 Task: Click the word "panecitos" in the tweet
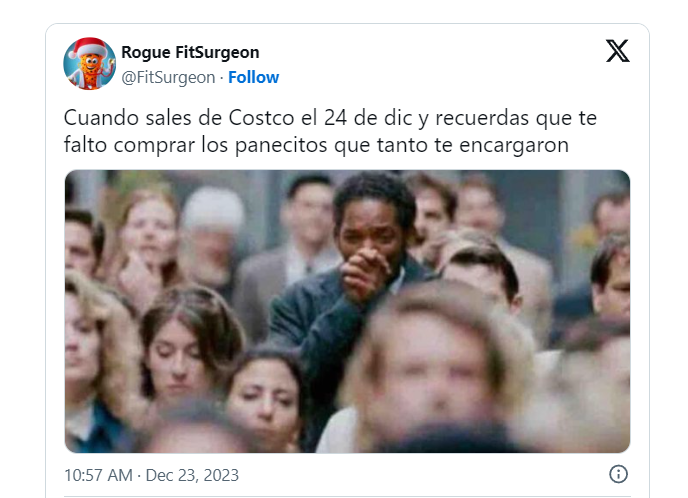(x=281, y=145)
